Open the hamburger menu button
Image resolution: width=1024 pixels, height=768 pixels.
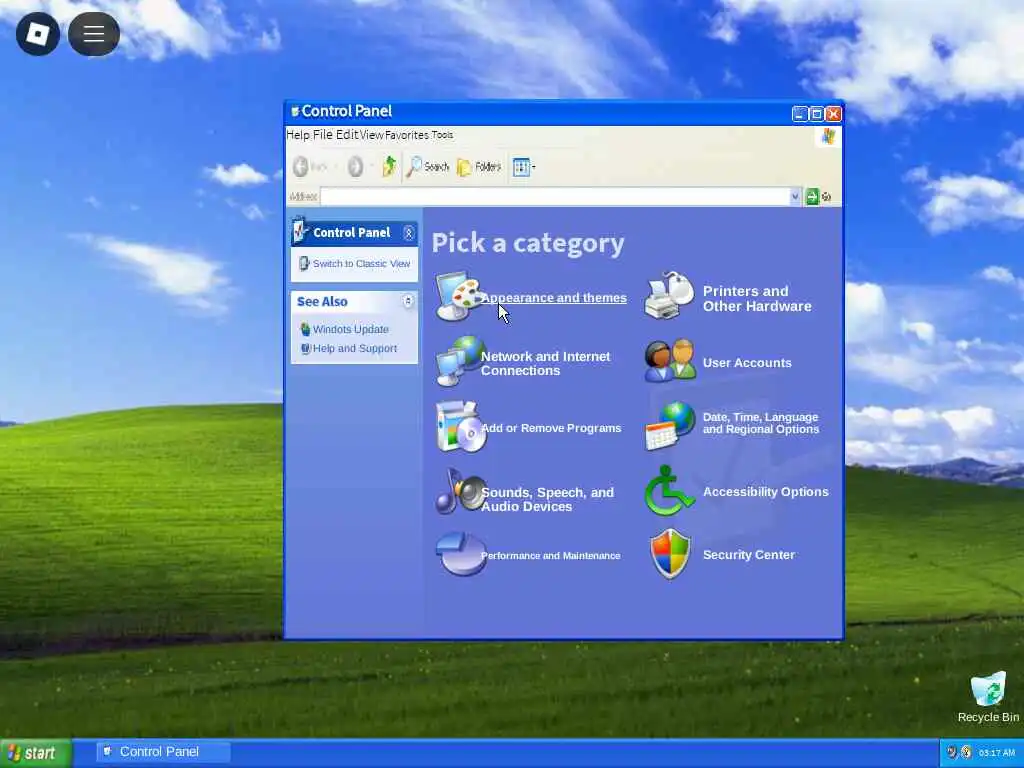(x=93, y=34)
